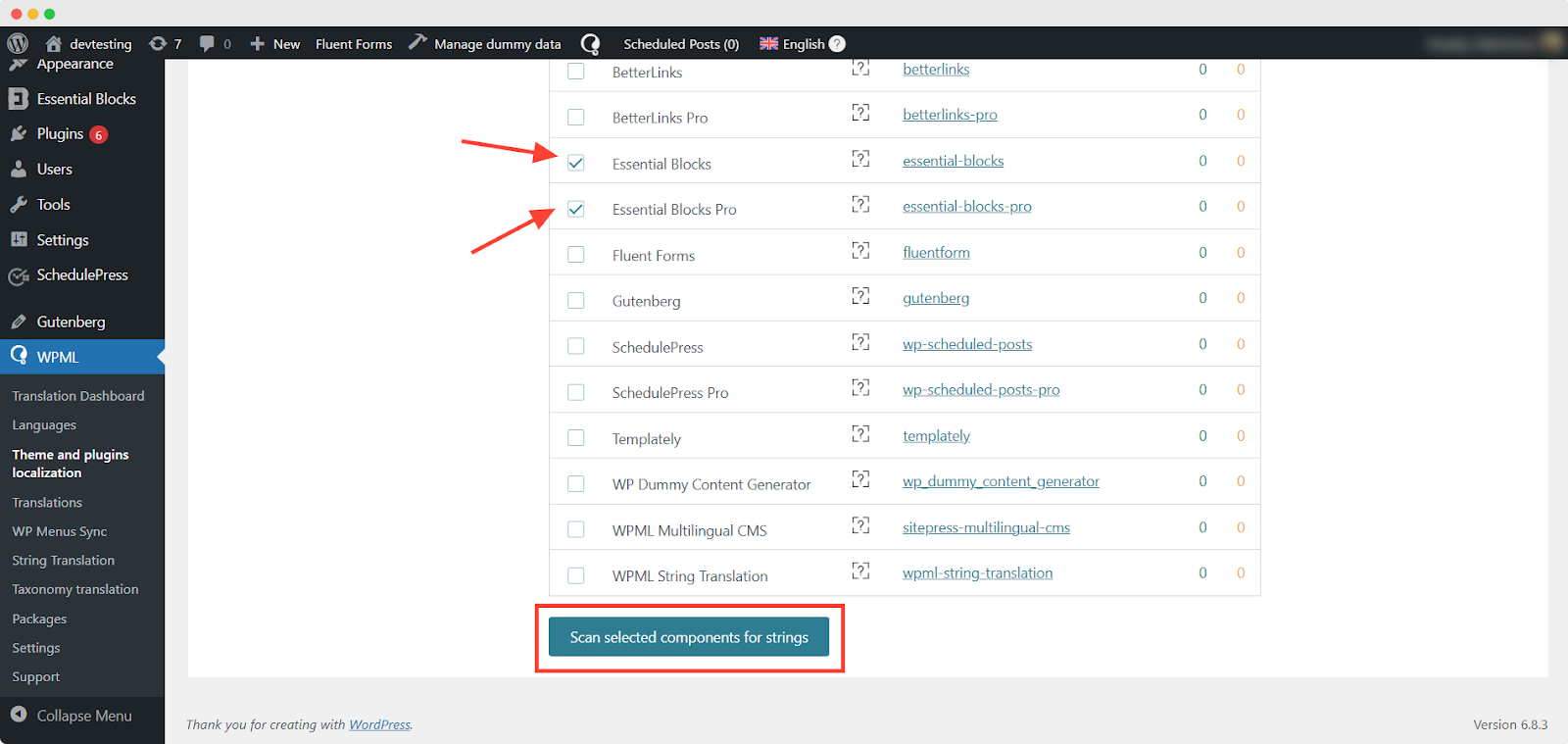This screenshot has width=1568, height=744.
Task: Open the New content dropdown
Action: pos(275,43)
